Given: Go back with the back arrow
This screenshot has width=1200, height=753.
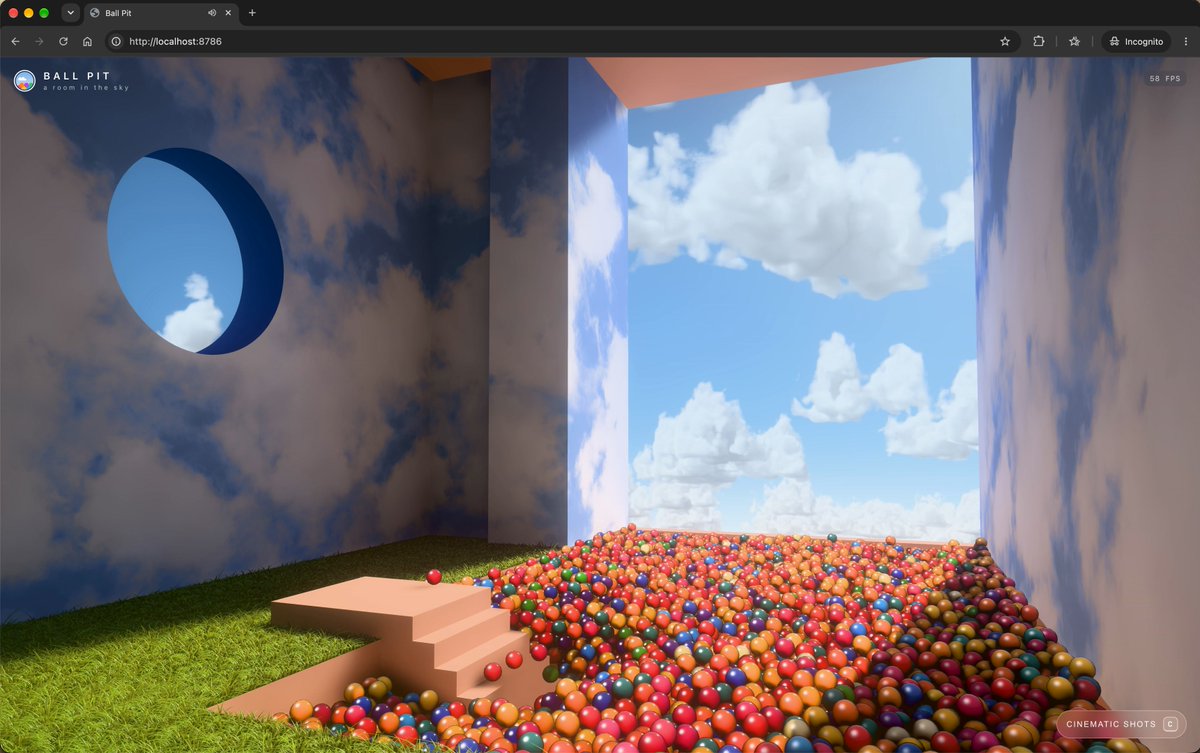Looking at the screenshot, I should coord(15,41).
